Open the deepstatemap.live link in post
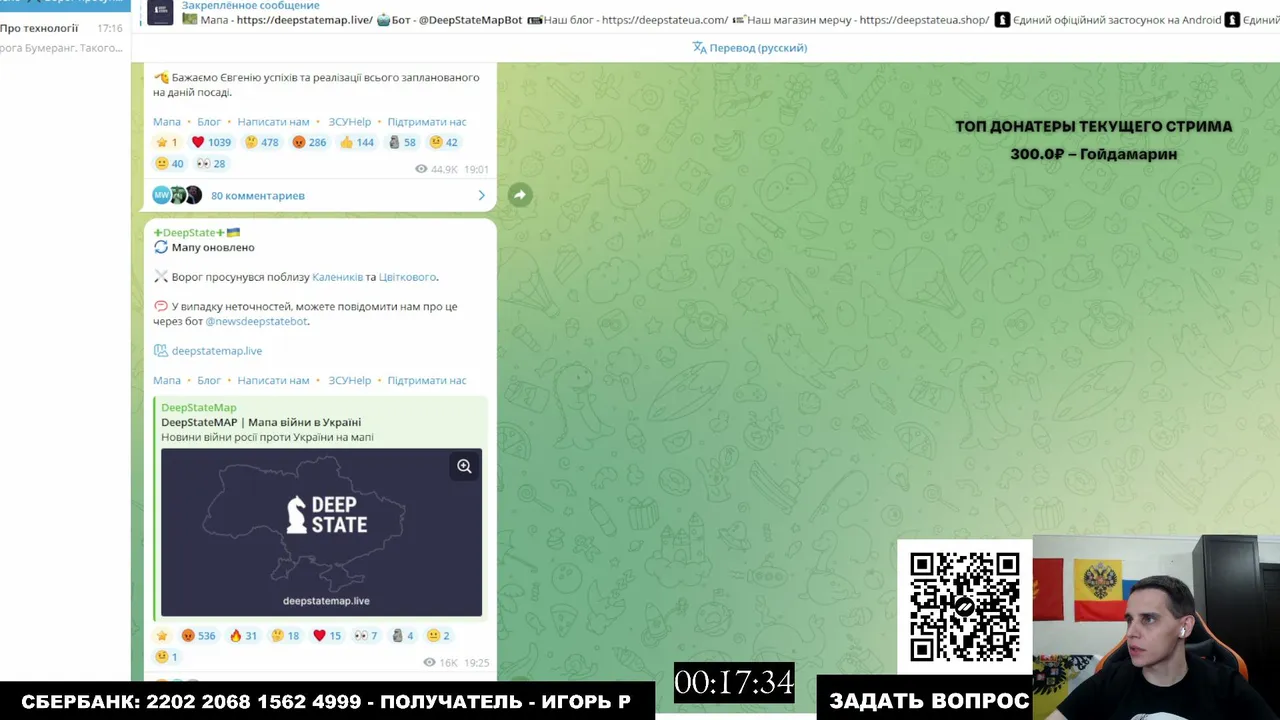 point(217,351)
